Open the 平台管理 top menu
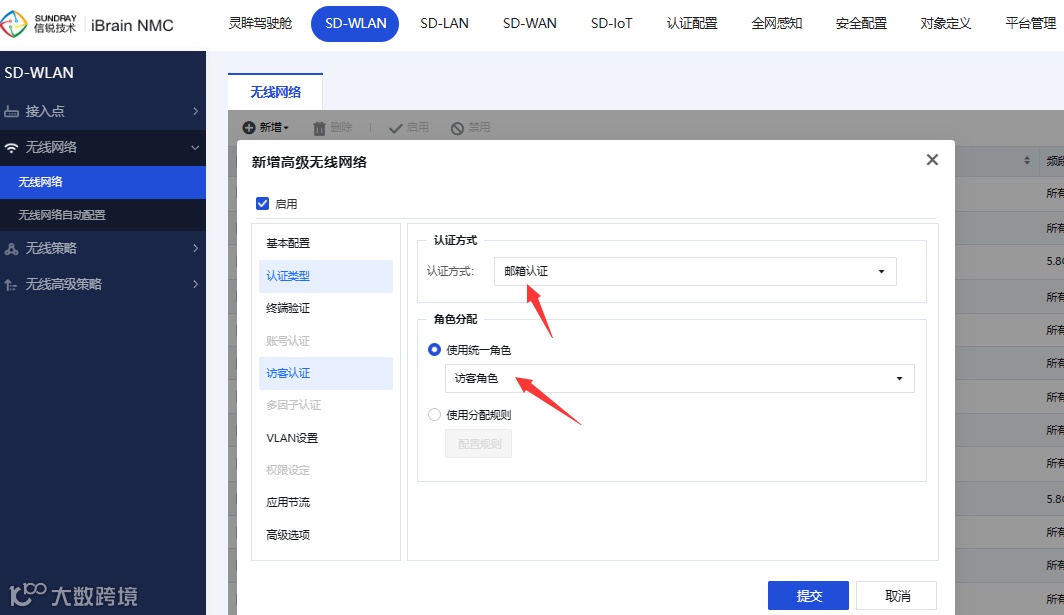1064x615 pixels. (x=1031, y=23)
